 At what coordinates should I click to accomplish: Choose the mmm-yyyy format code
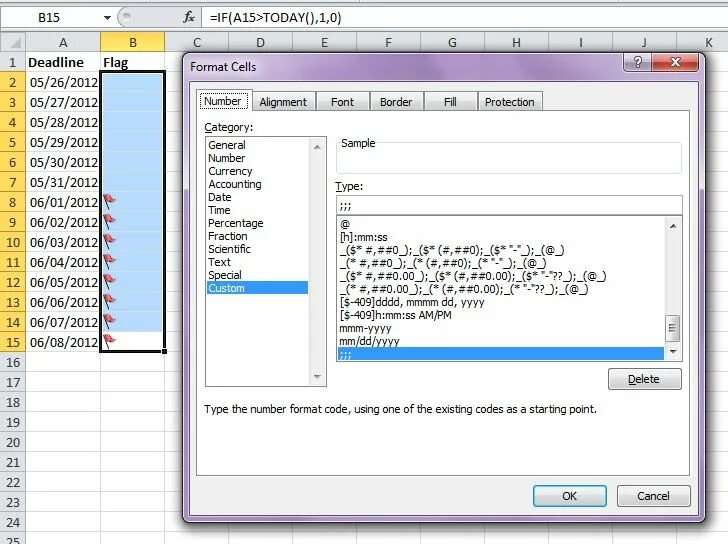click(x=500, y=328)
